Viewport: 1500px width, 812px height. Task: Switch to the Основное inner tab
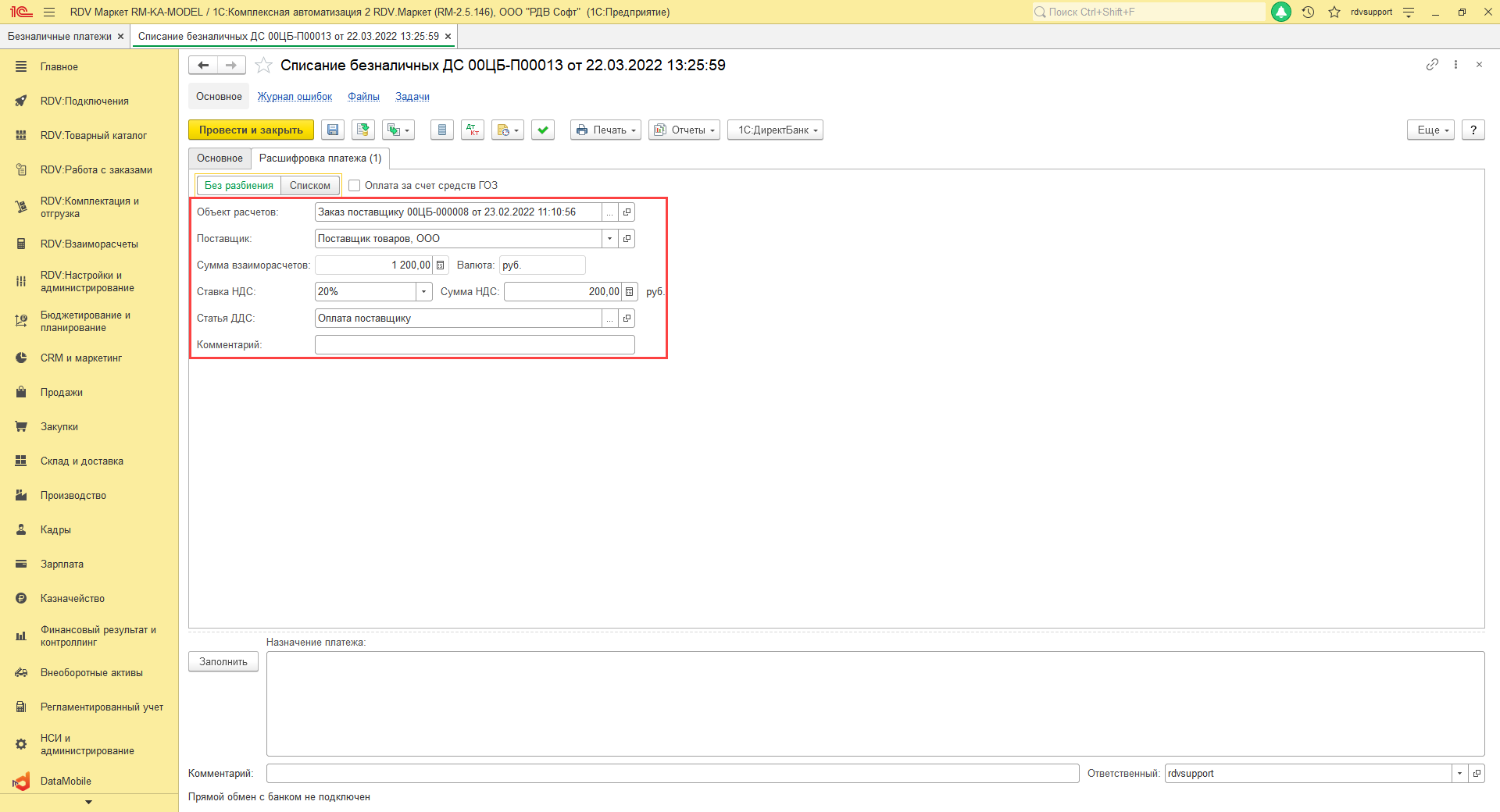(x=220, y=158)
